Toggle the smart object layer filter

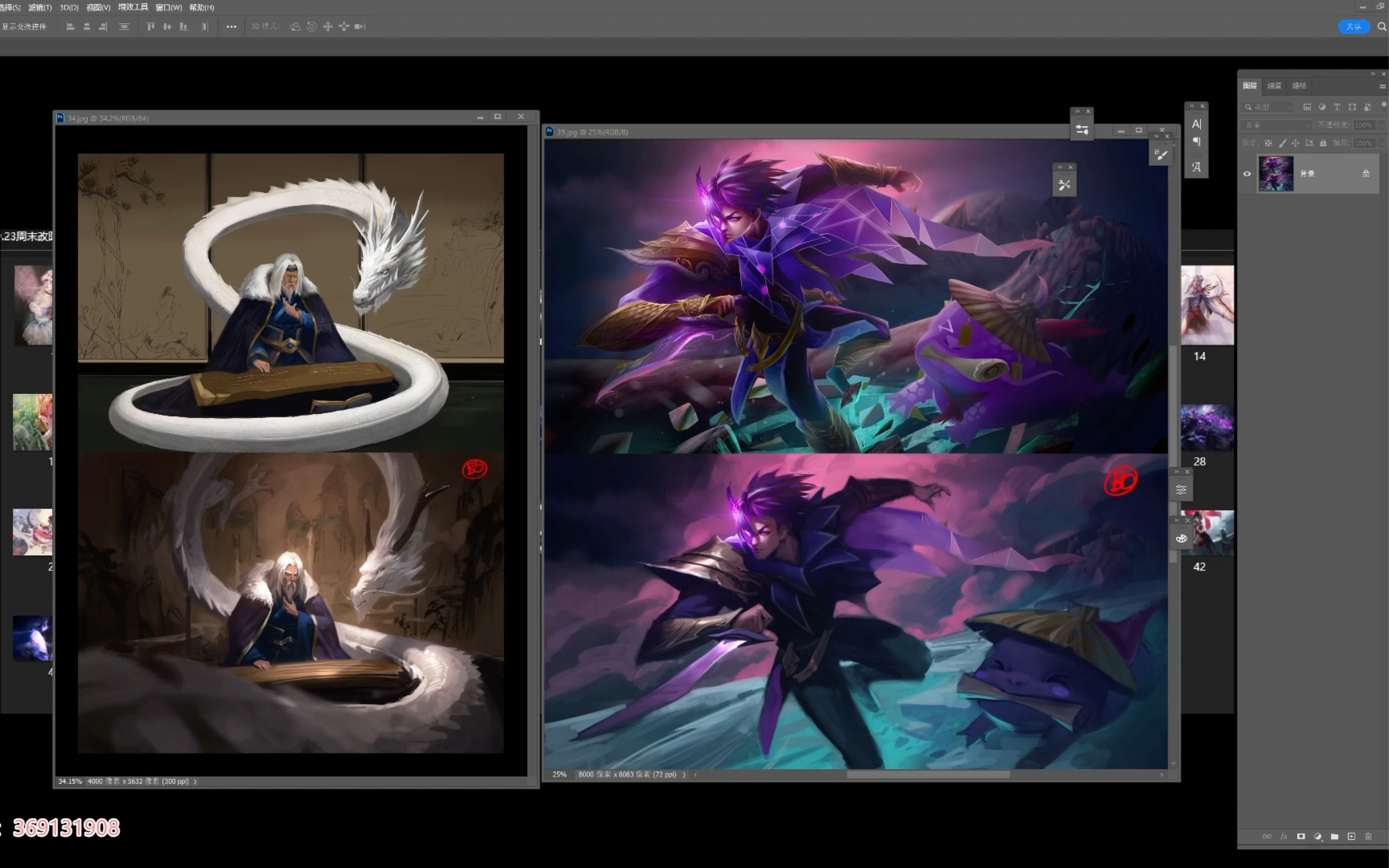point(1367,107)
